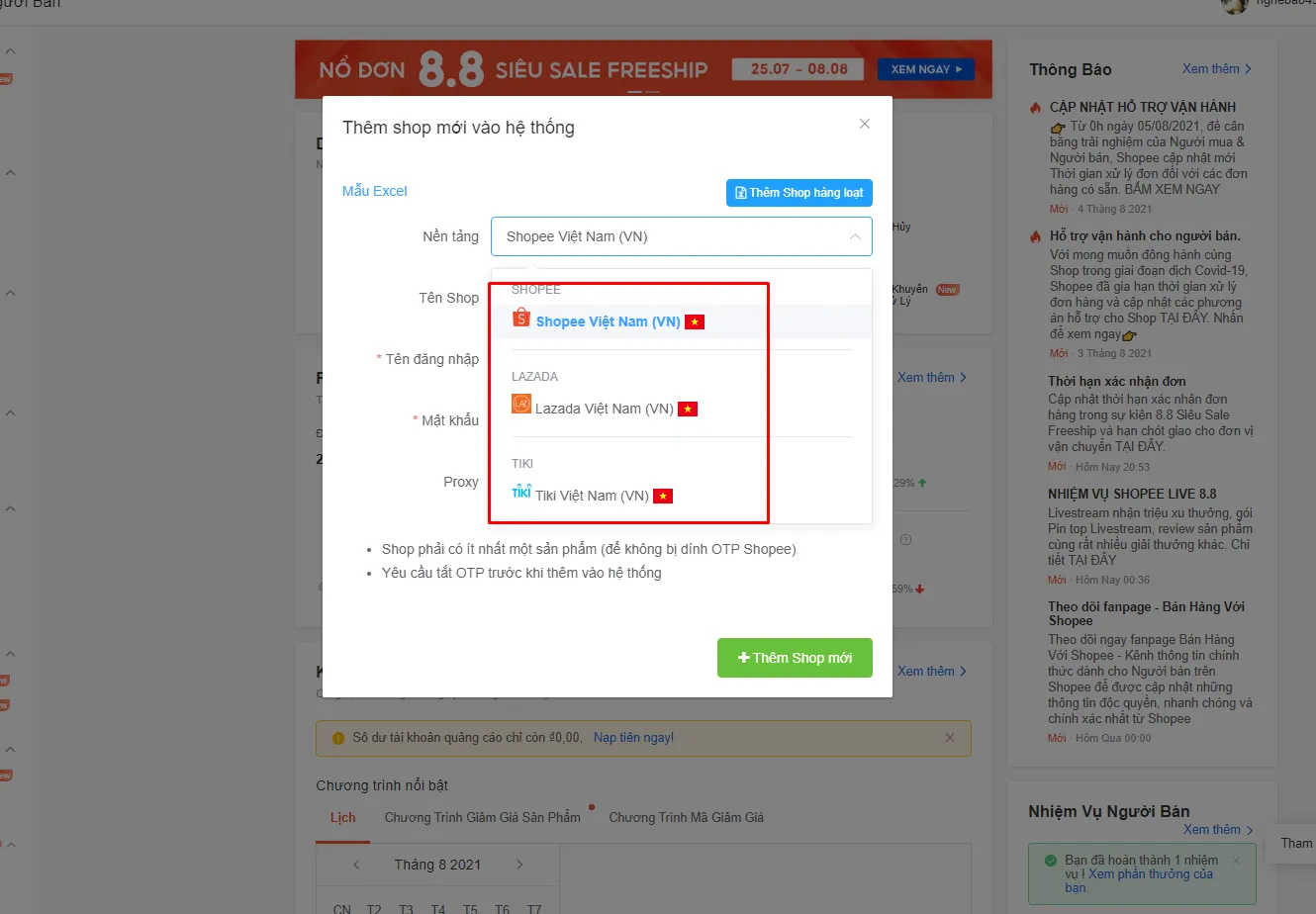Click the Thêm Shop hàng loạt button
Image resolution: width=1316 pixels, height=914 pixels.
click(x=799, y=193)
